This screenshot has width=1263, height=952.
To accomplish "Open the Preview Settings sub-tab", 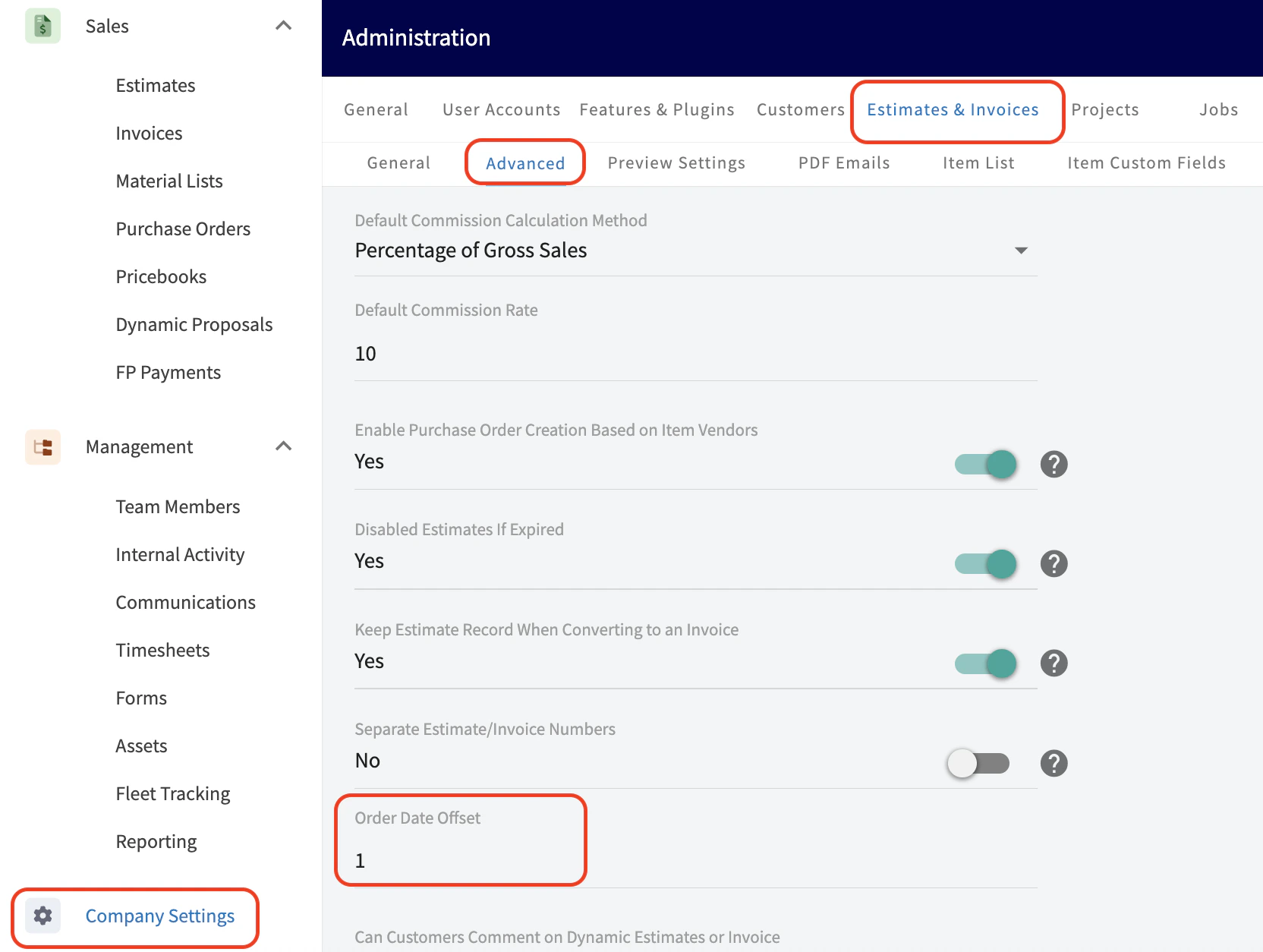I will click(x=676, y=163).
